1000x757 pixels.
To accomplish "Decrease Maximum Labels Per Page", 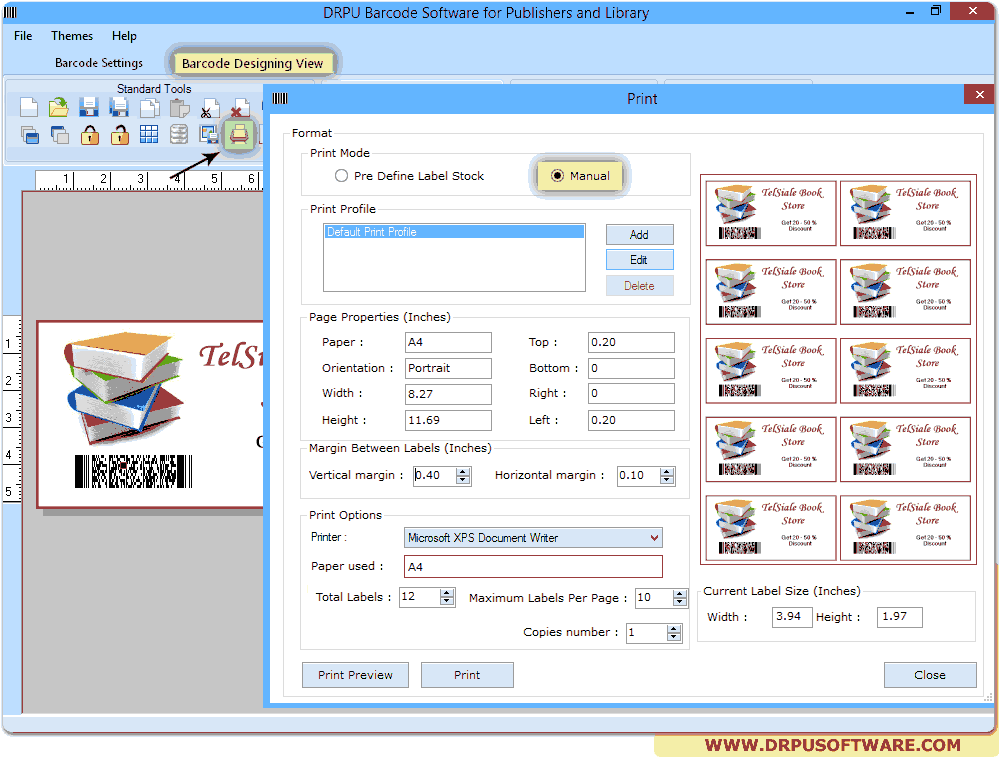I will pyautogui.click(x=680, y=601).
